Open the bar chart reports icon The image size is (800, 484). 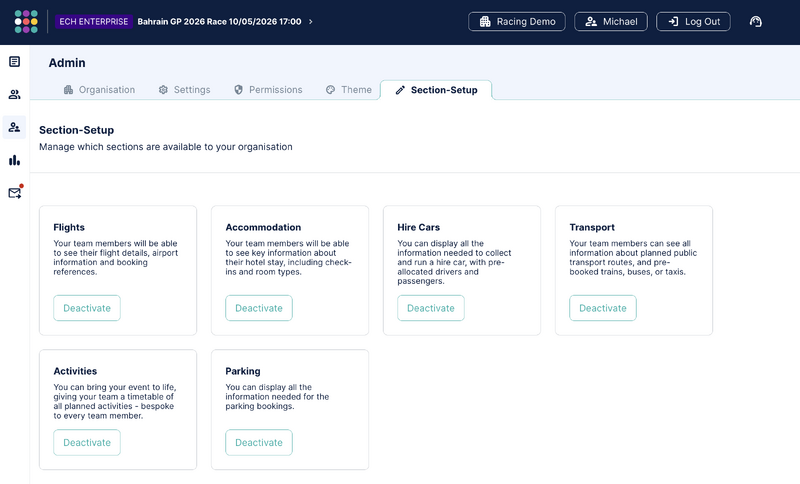click(14, 160)
